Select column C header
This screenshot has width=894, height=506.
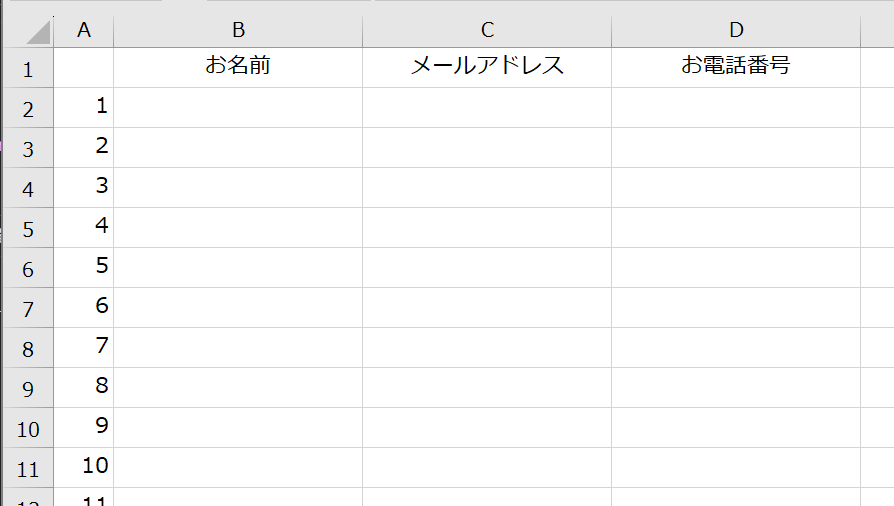[x=487, y=31]
